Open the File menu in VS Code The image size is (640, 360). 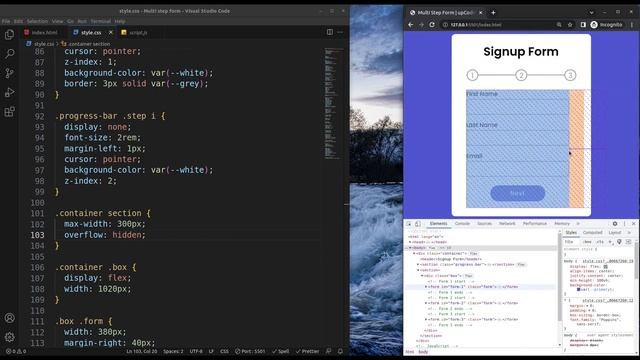tap(6, 21)
